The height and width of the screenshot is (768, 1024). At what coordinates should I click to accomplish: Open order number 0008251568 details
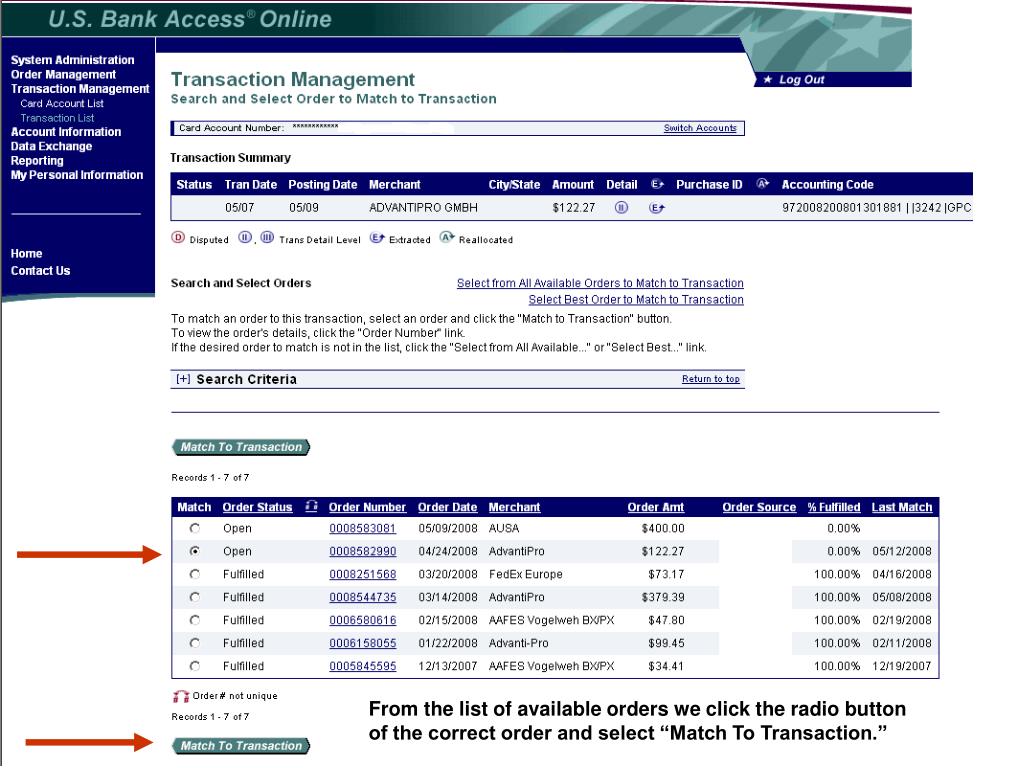click(362, 575)
